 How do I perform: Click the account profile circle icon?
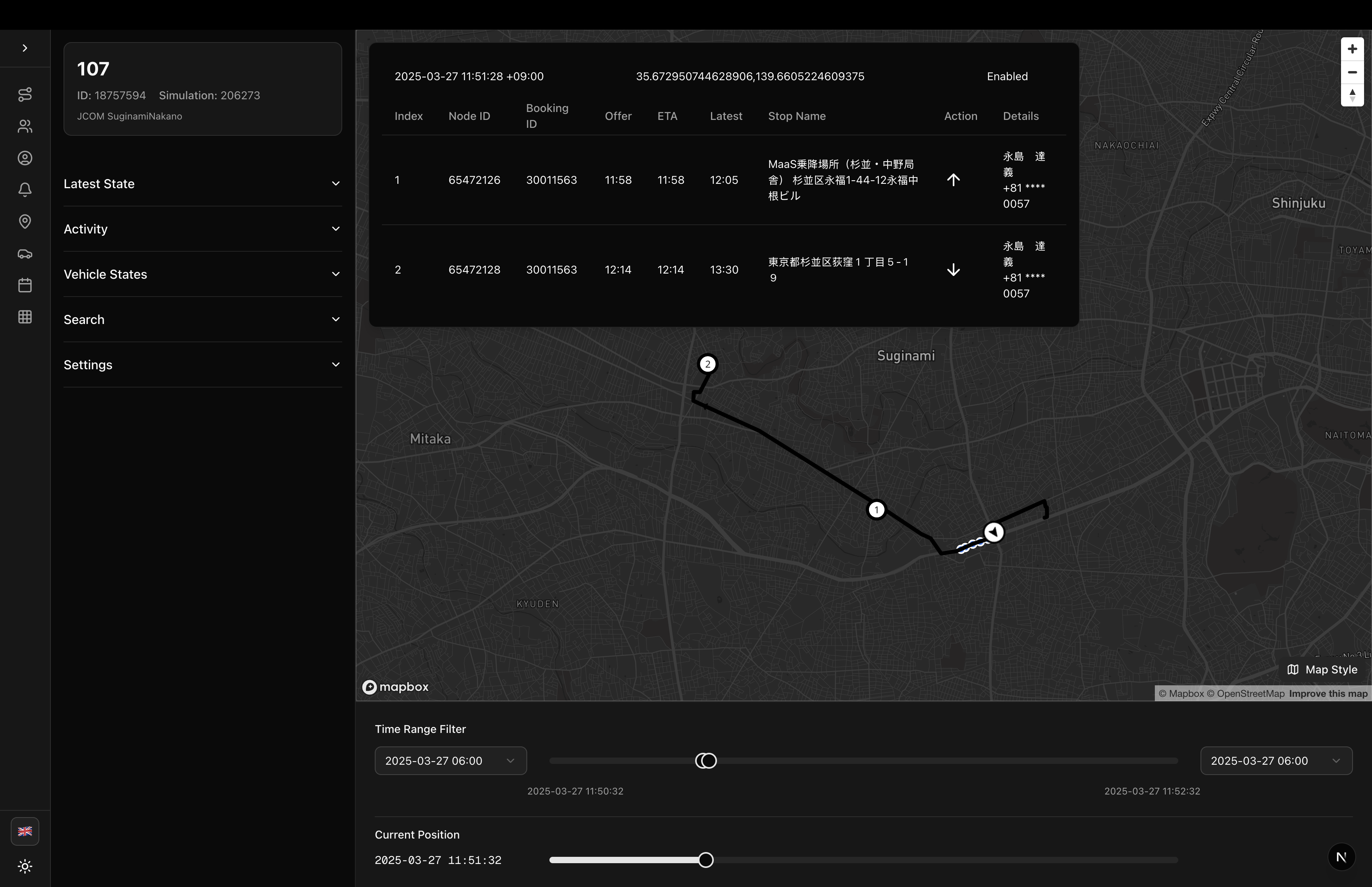coord(25,158)
